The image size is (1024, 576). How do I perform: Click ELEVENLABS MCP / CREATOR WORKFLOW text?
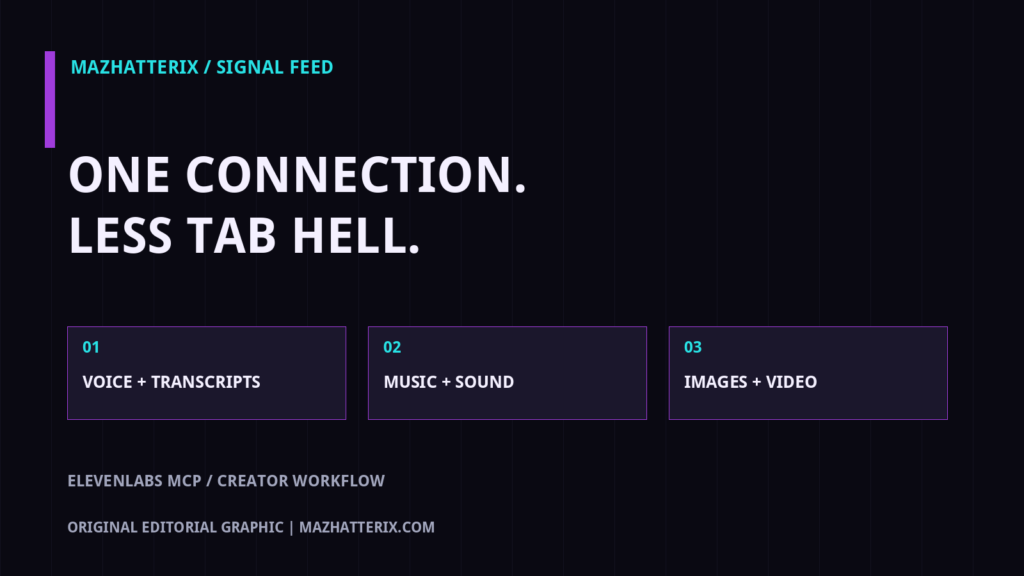226,481
